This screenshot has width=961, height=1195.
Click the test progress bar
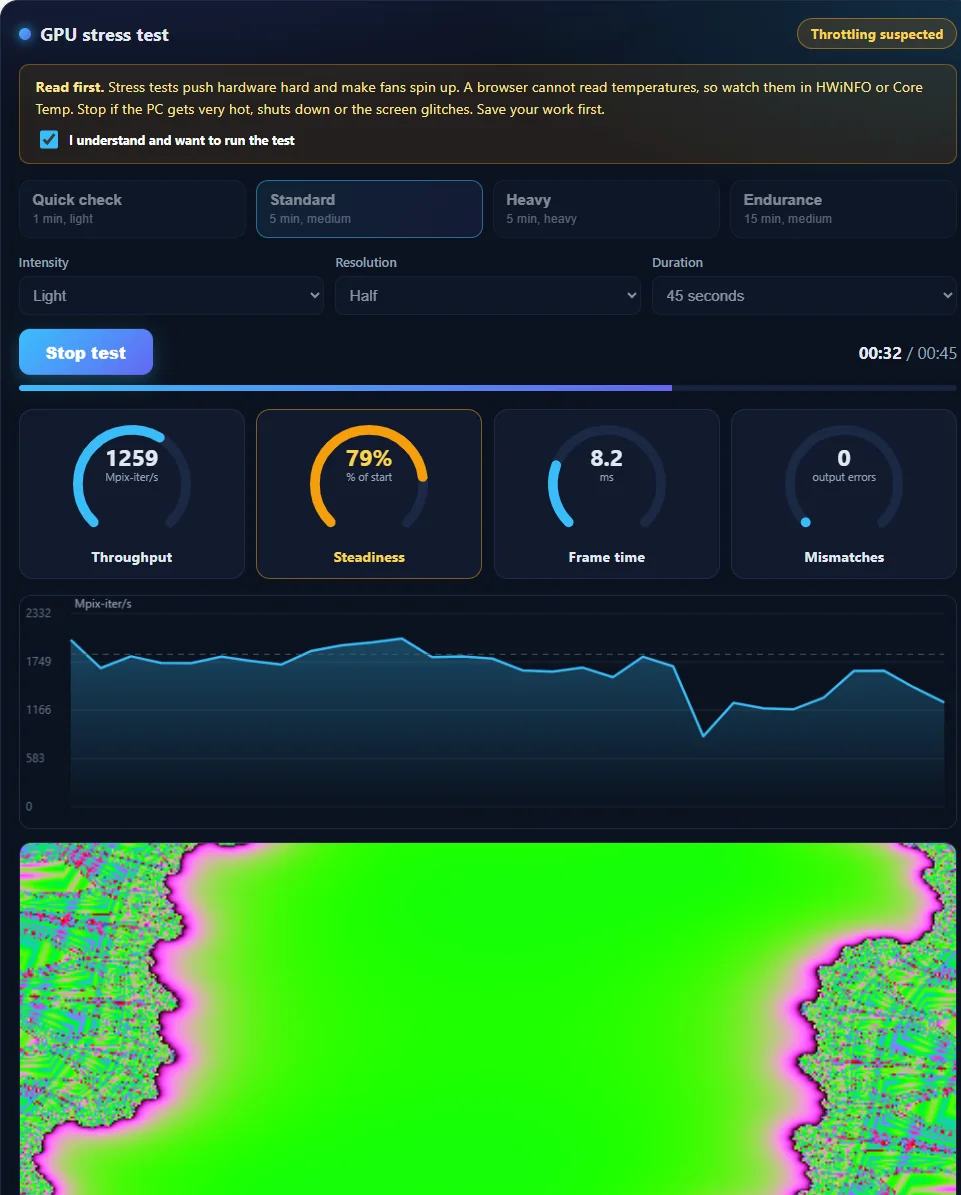pos(488,388)
